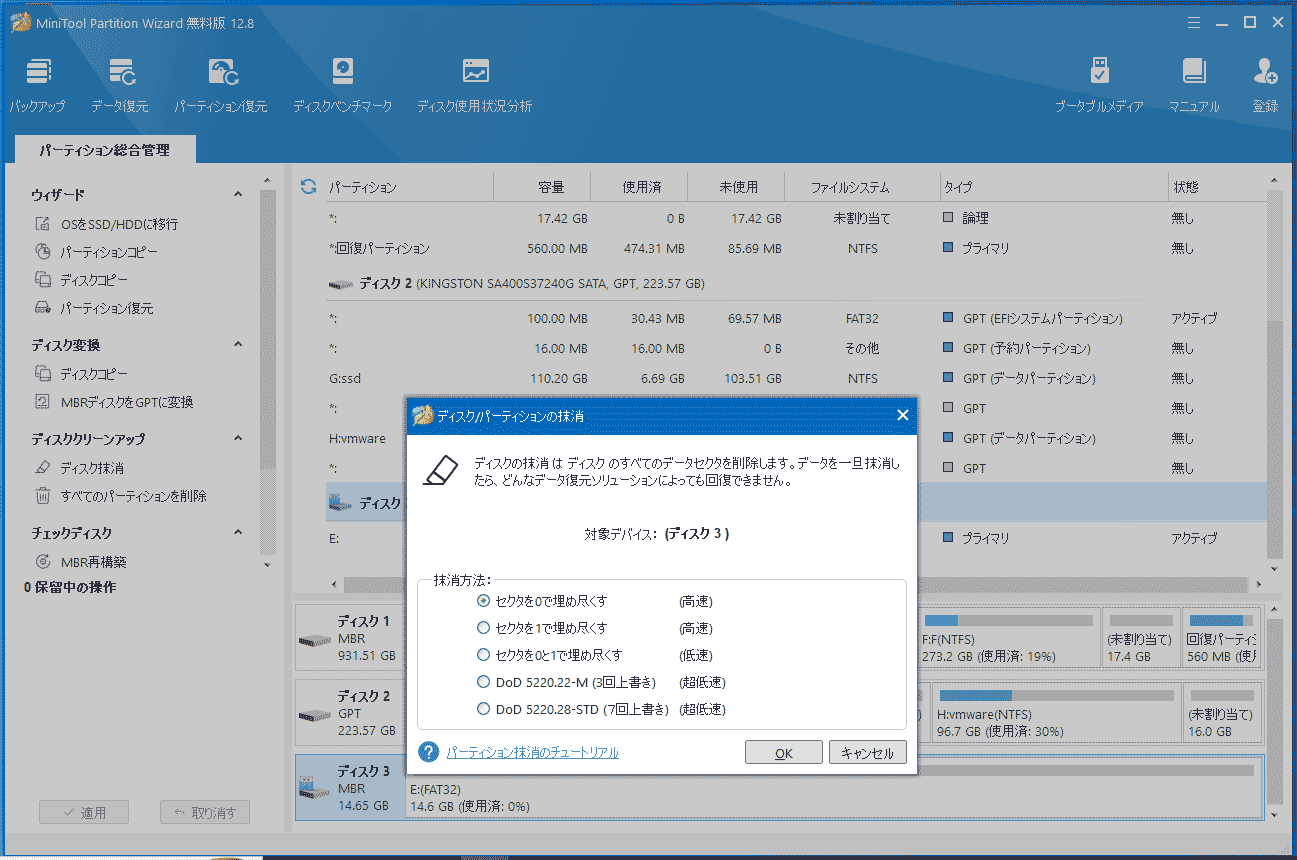Open パーティション抹消のチュートリアル link
This screenshot has height=860, width=1297.
tap(533, 752)
